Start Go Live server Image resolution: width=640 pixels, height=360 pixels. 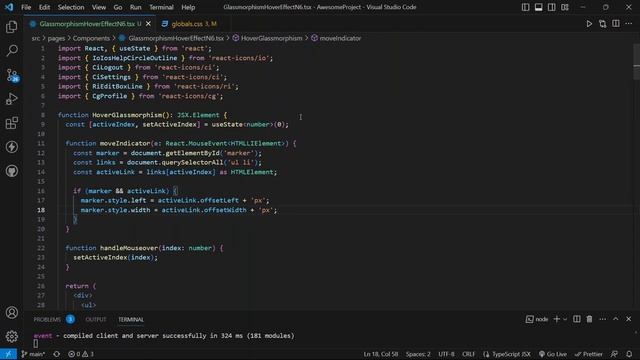(x=553, y=354)
